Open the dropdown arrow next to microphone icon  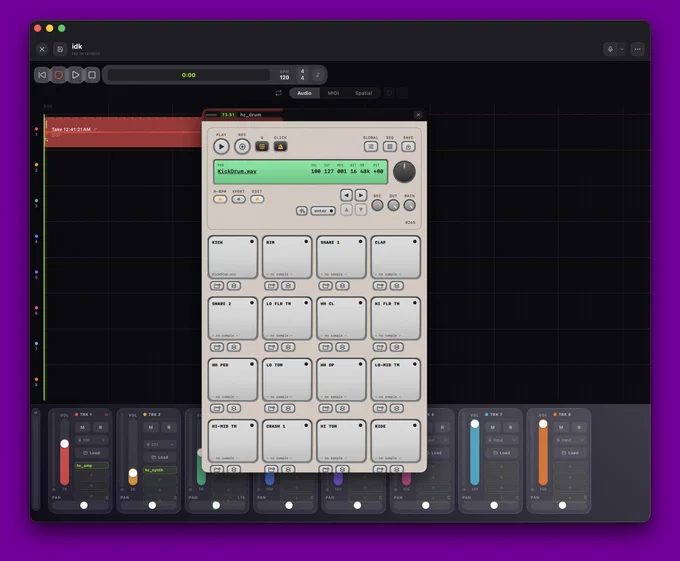622,49
